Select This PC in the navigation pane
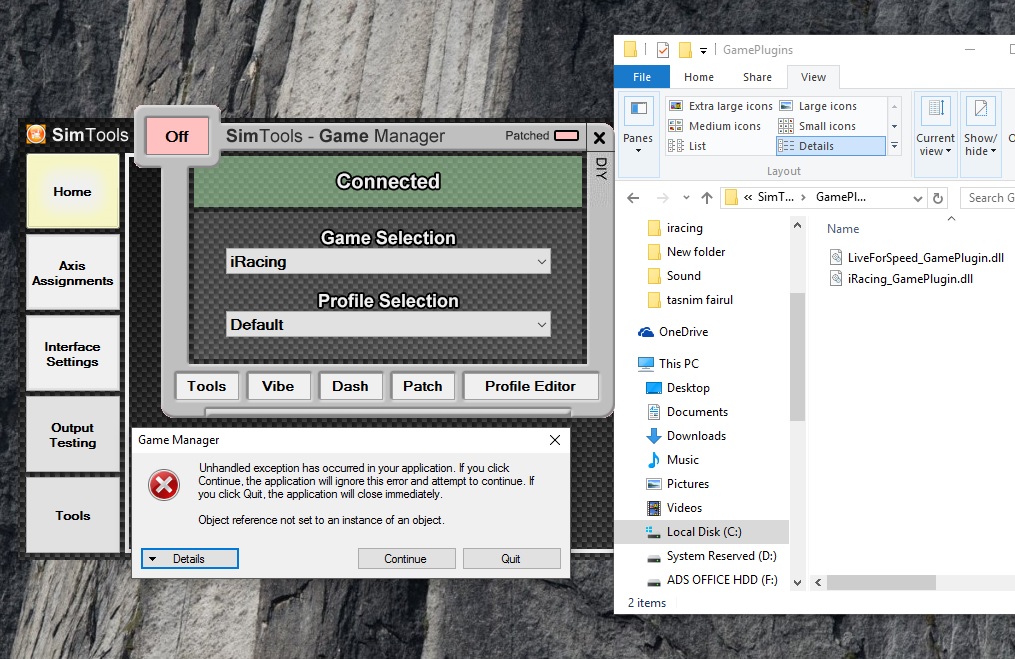This screenshot has height=659, width=1015. coord(678,364)
